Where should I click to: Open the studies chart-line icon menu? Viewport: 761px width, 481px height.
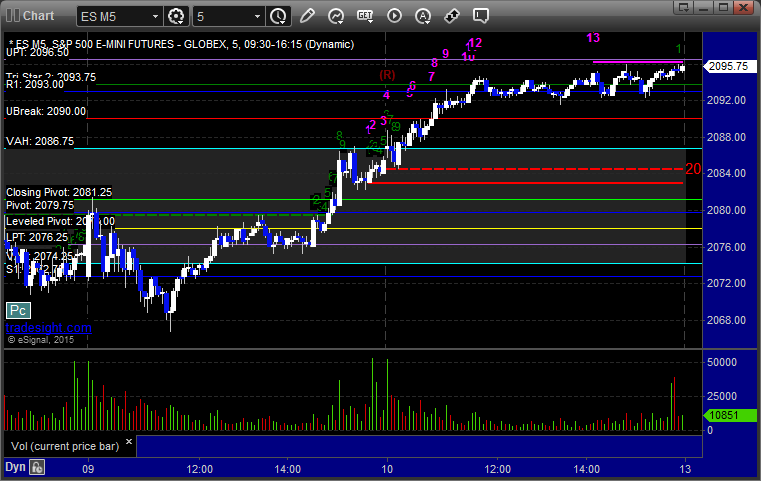tap(335, 16)
